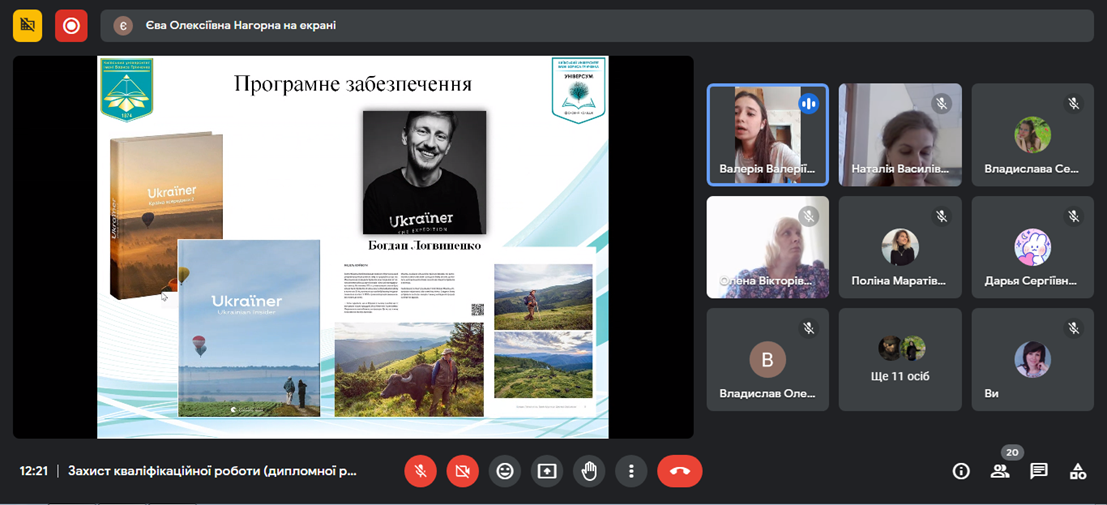Open the three-dot more options menu
The height and width of the screenshot is (505, 1107).
tap(631, 471)
